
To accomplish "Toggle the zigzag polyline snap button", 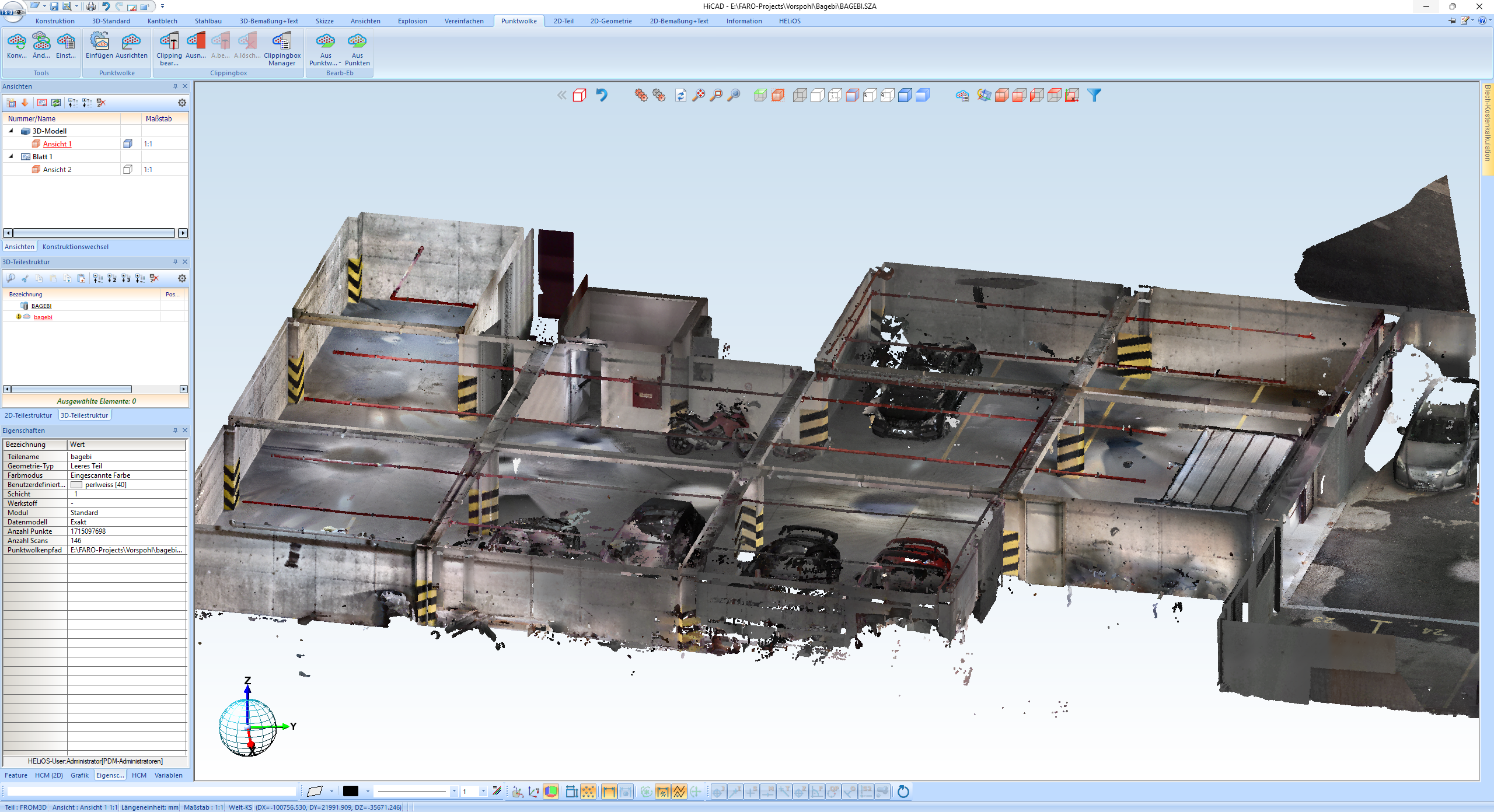I will point(679,792).
